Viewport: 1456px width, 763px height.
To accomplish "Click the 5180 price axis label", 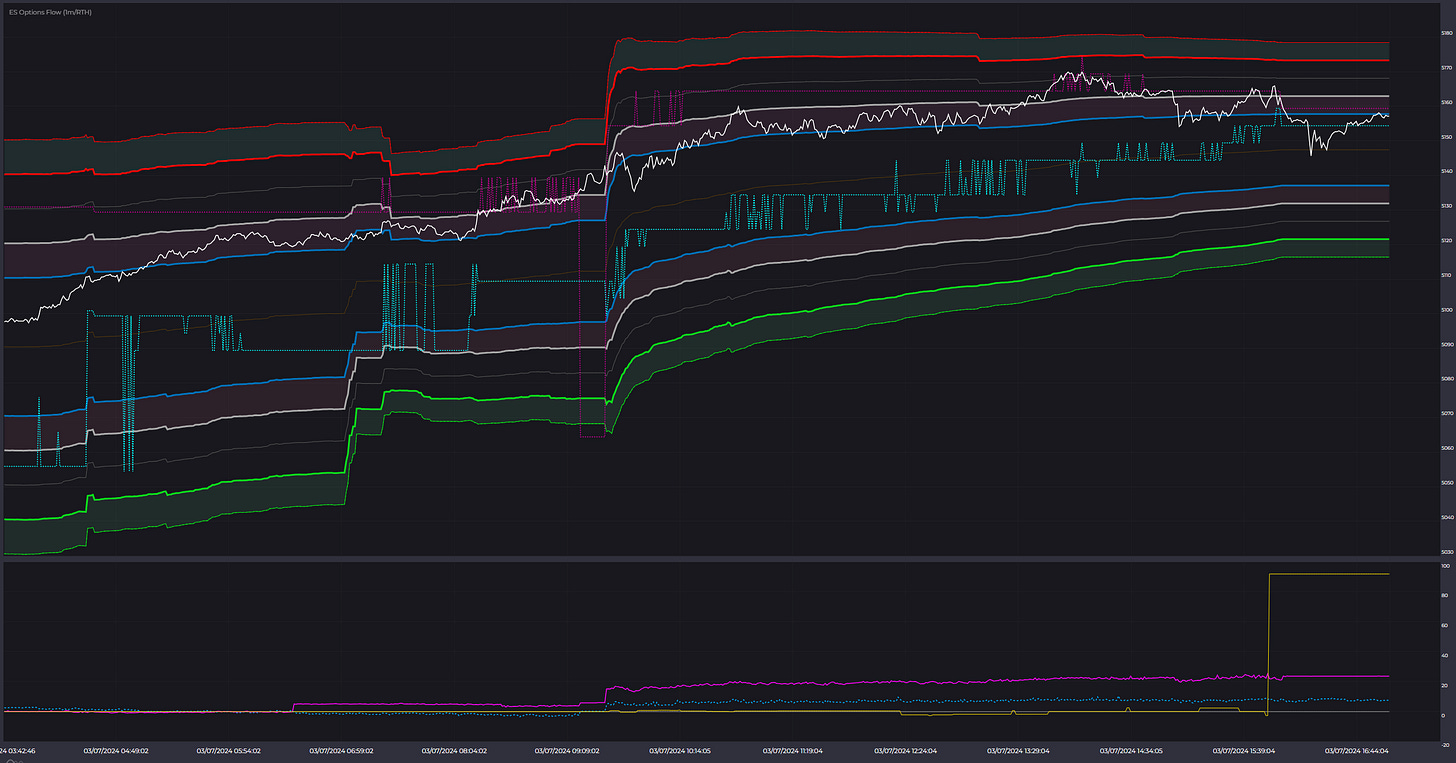I will [x=1447, y=33].
